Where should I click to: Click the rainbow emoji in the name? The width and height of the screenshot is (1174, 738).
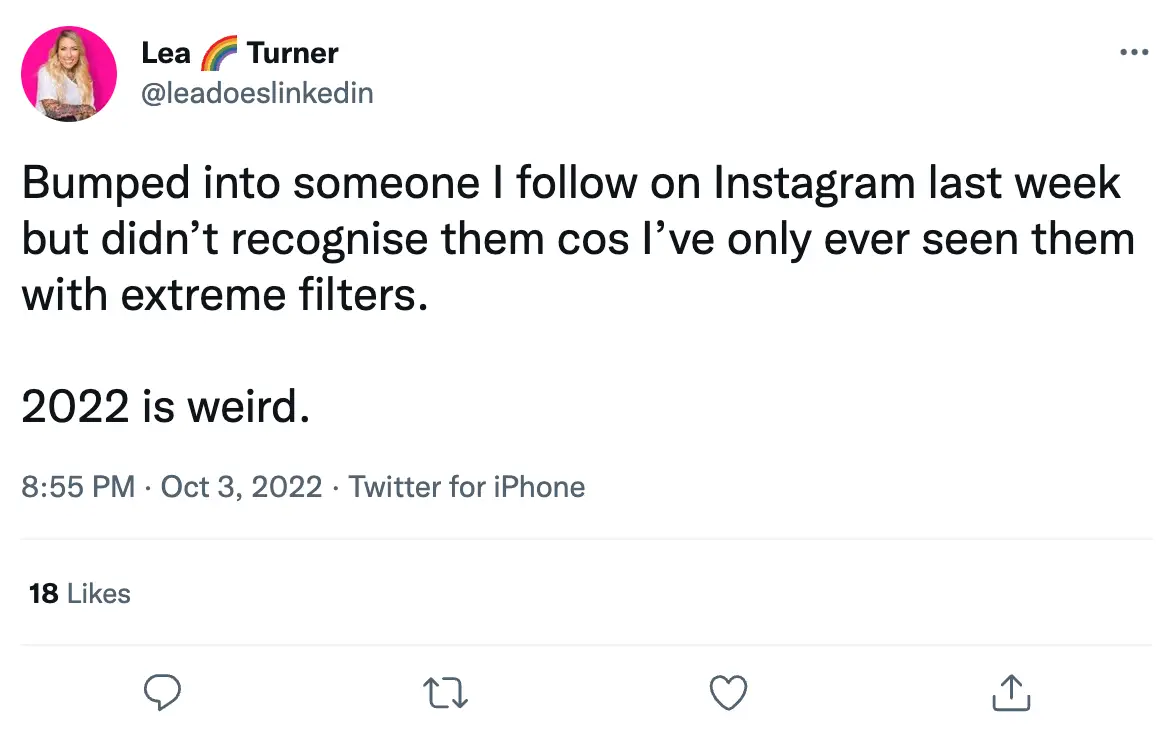click(x=219, y=53)
